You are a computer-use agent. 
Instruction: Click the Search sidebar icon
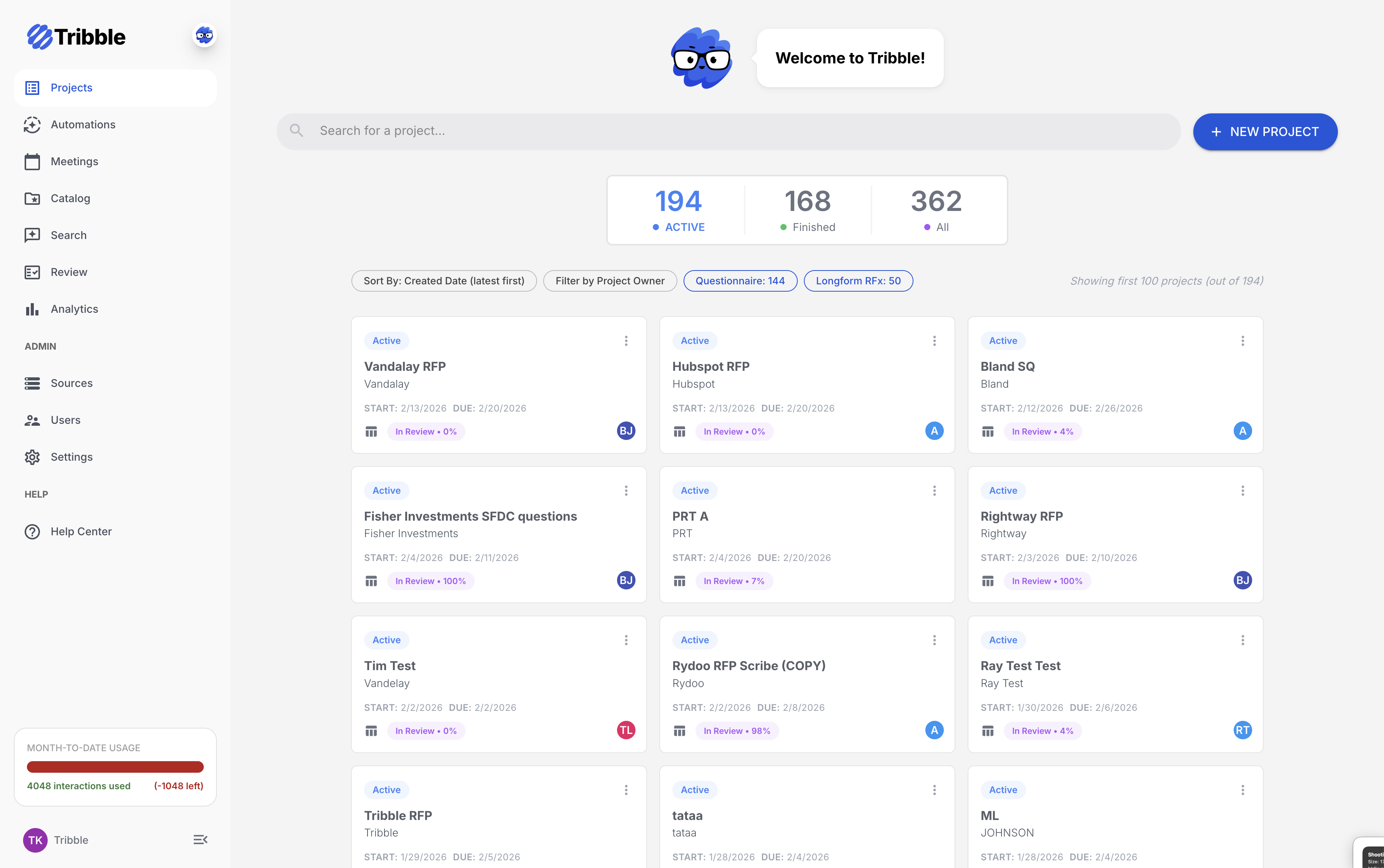click(32, 236)
